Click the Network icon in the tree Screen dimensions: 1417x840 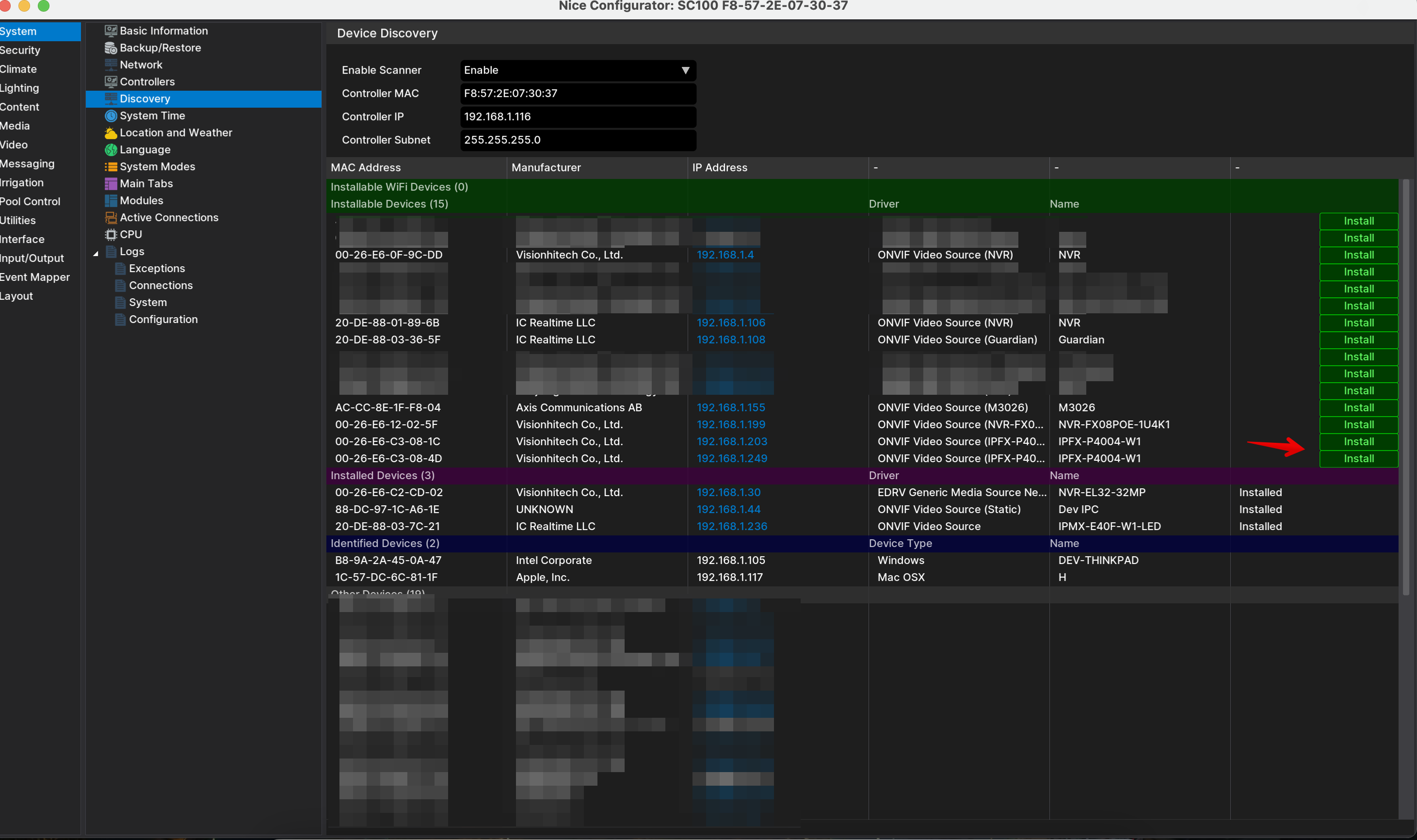pyautogui.click(x=111, y=65)
